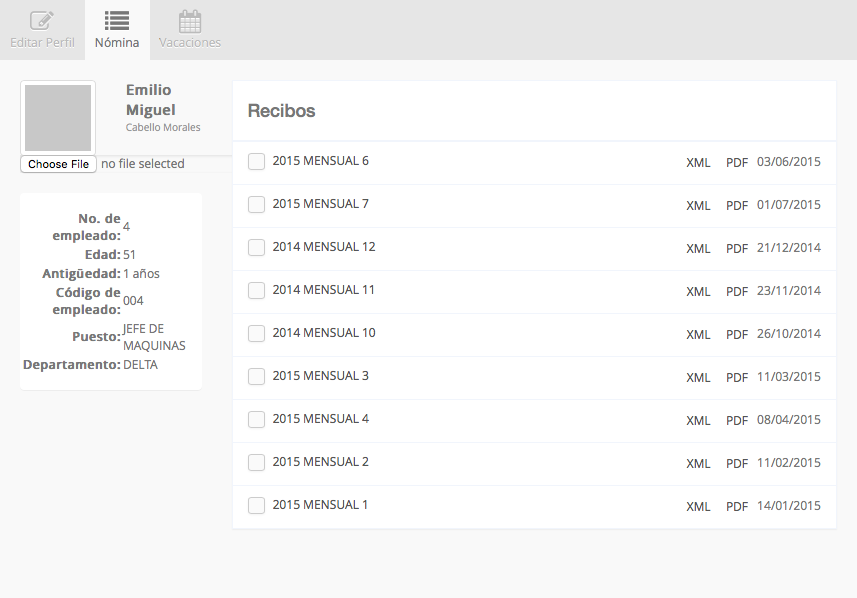Check the box for 2015 MENSUAL 6
The image size is (857, 598).
click(256, 161)
